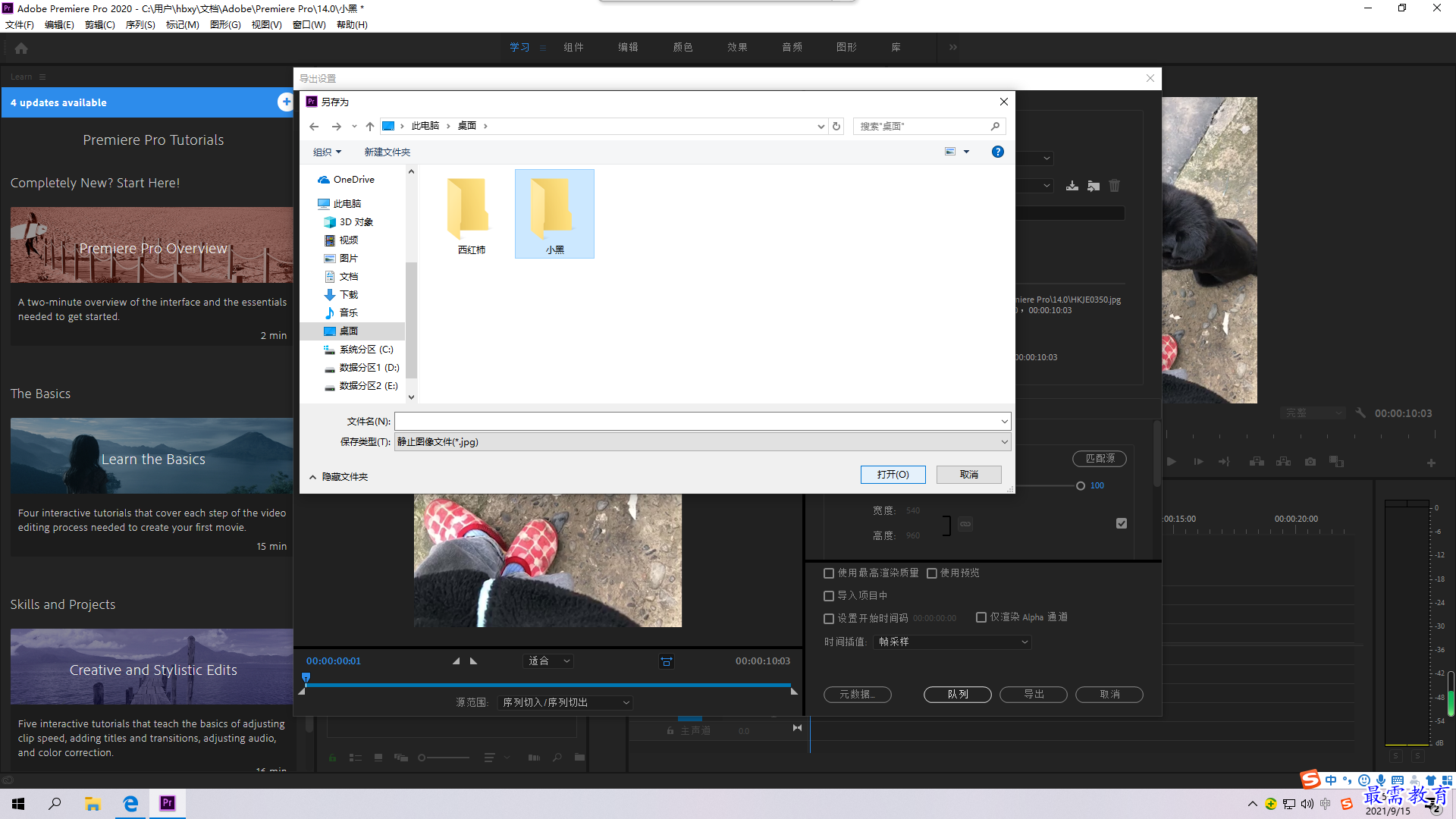The image size is (1456, 819).
Task: Open the time interpolation dropdown
Action: pos(952,642)
